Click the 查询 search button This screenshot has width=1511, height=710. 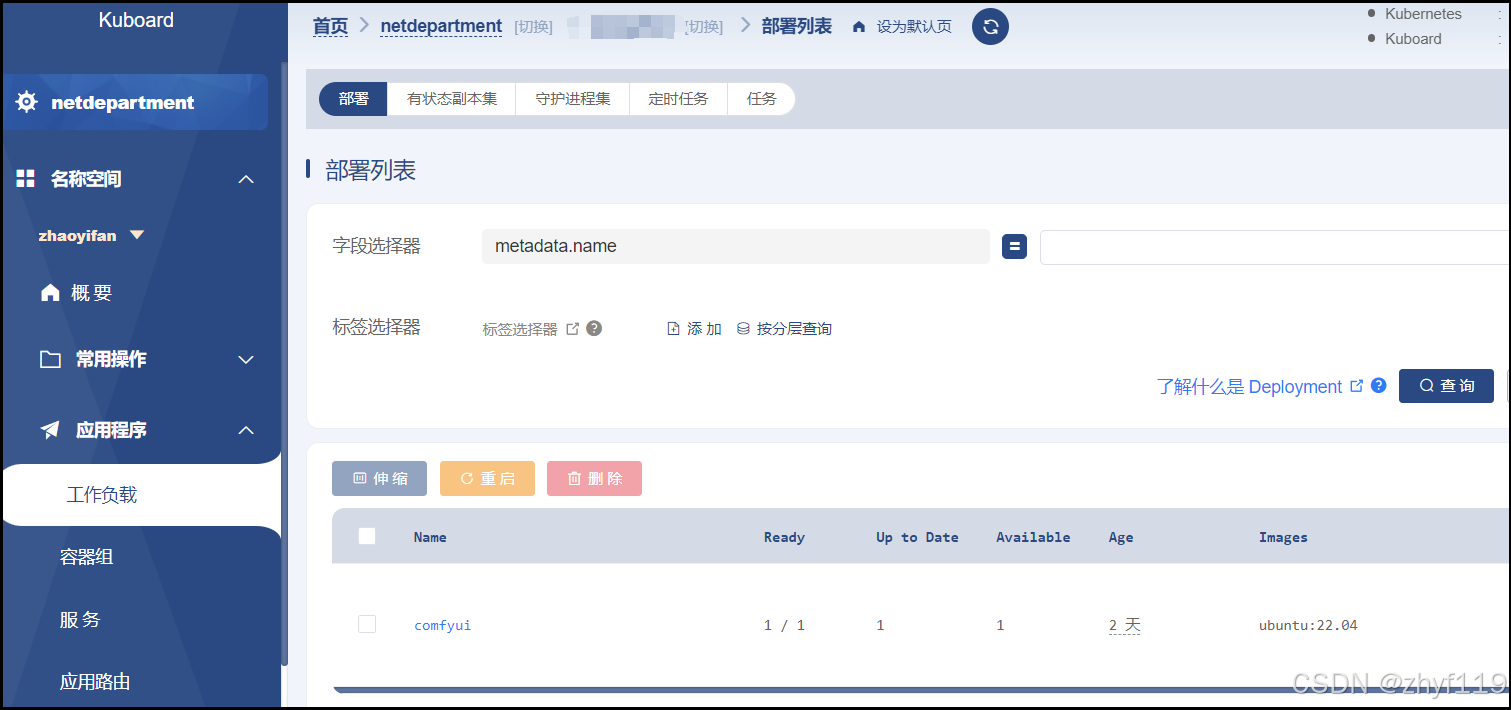click(x=1446, y=386)
